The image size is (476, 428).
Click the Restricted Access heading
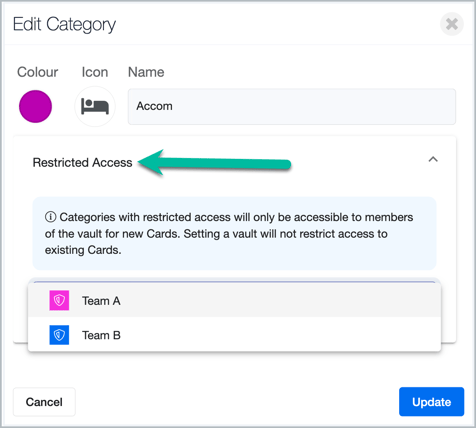[82, 163]
